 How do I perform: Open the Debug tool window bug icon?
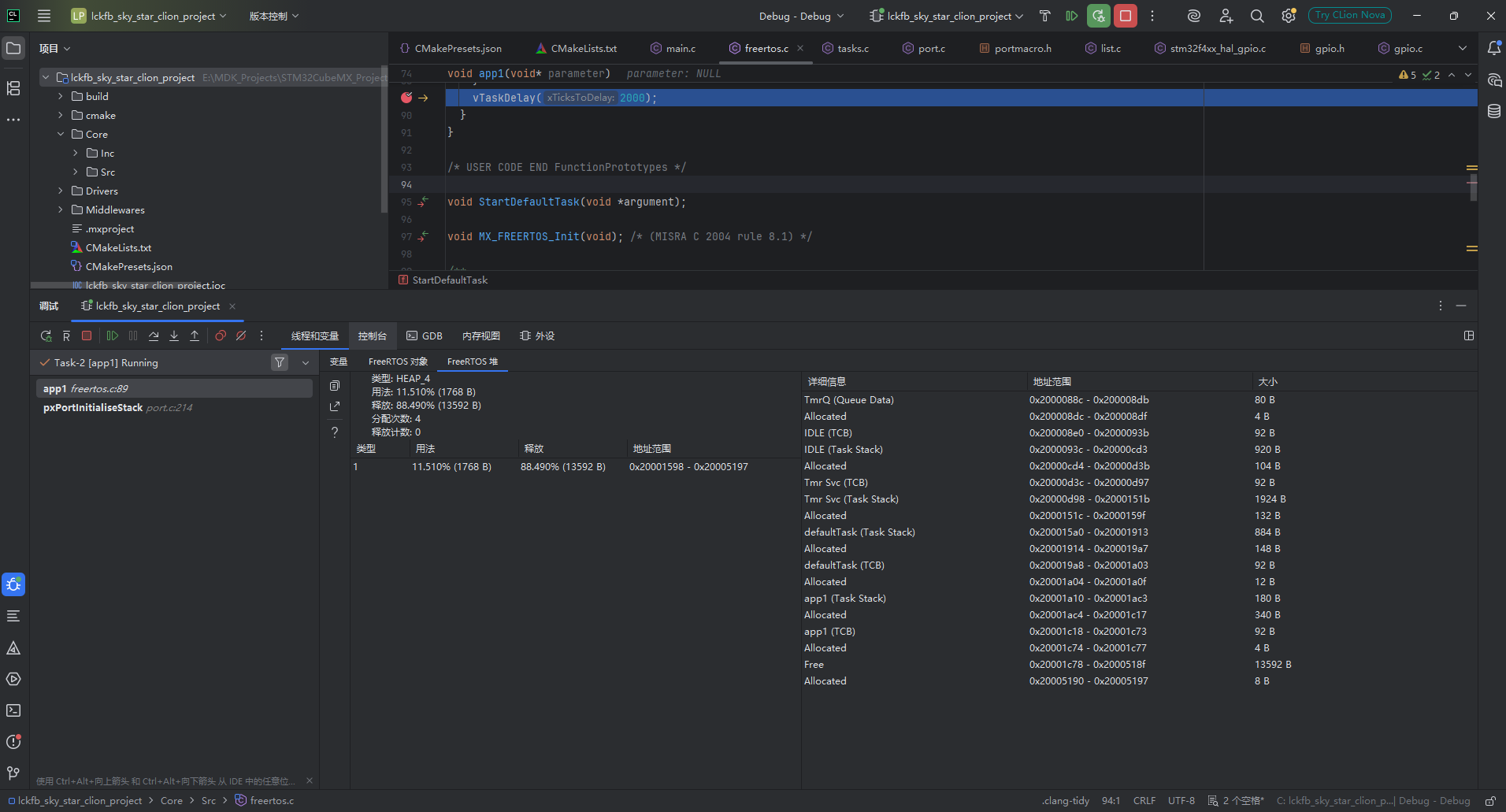[x=13, y=584]
